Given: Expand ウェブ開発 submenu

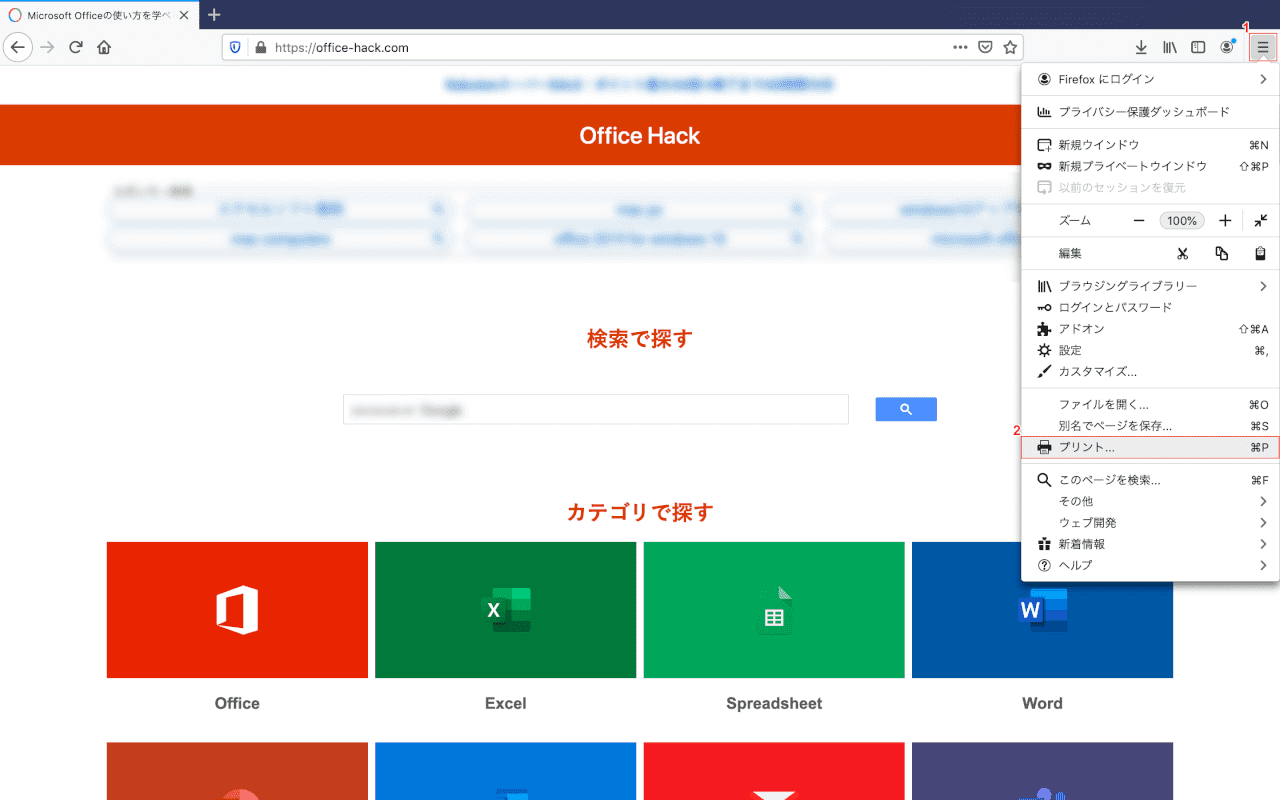Looking at the screenshot, I should coord(1150,523).
